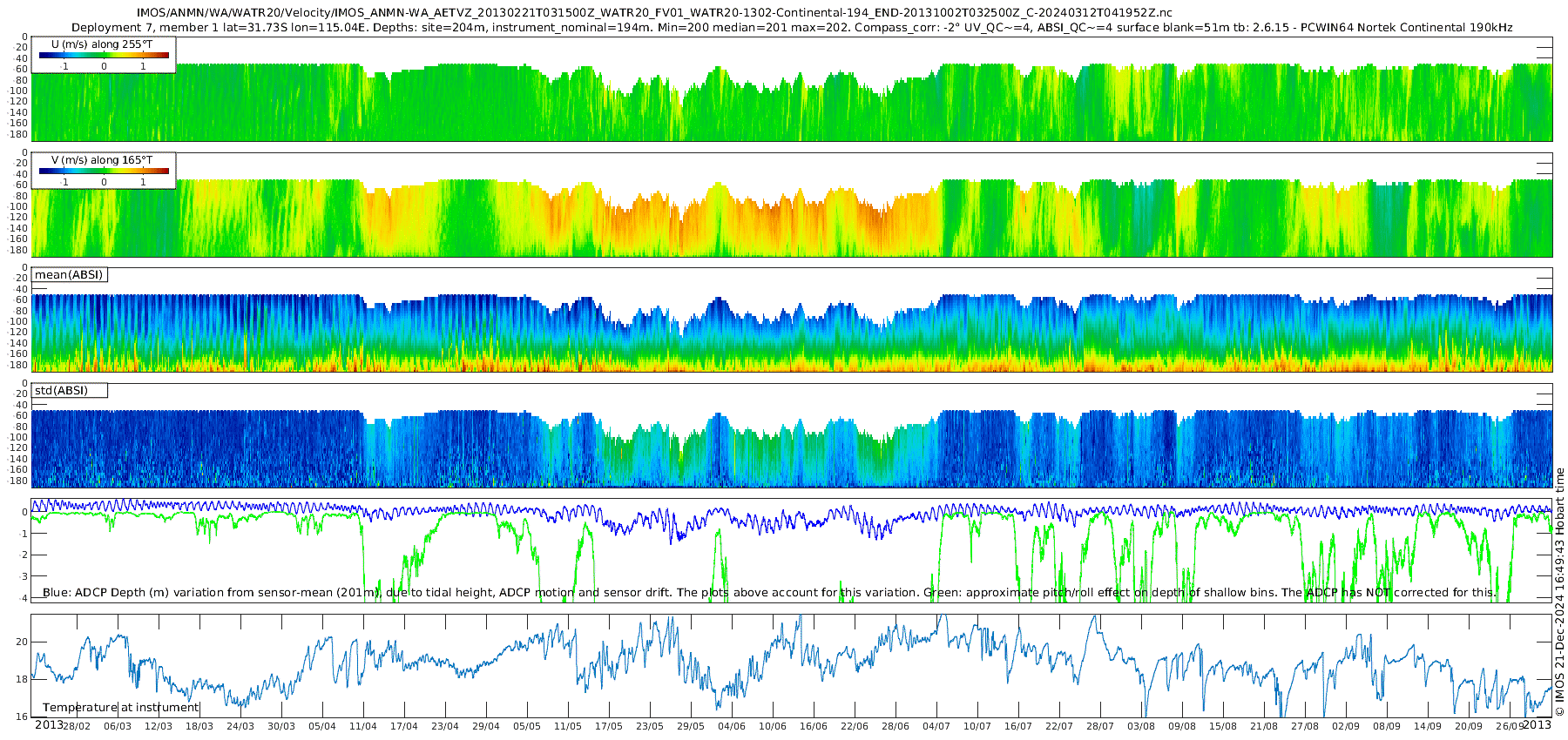Pick the '05/05' date on the time axis
This screenshot has width=1568, height=740.
pyautogui.click(x=527, y=726)
